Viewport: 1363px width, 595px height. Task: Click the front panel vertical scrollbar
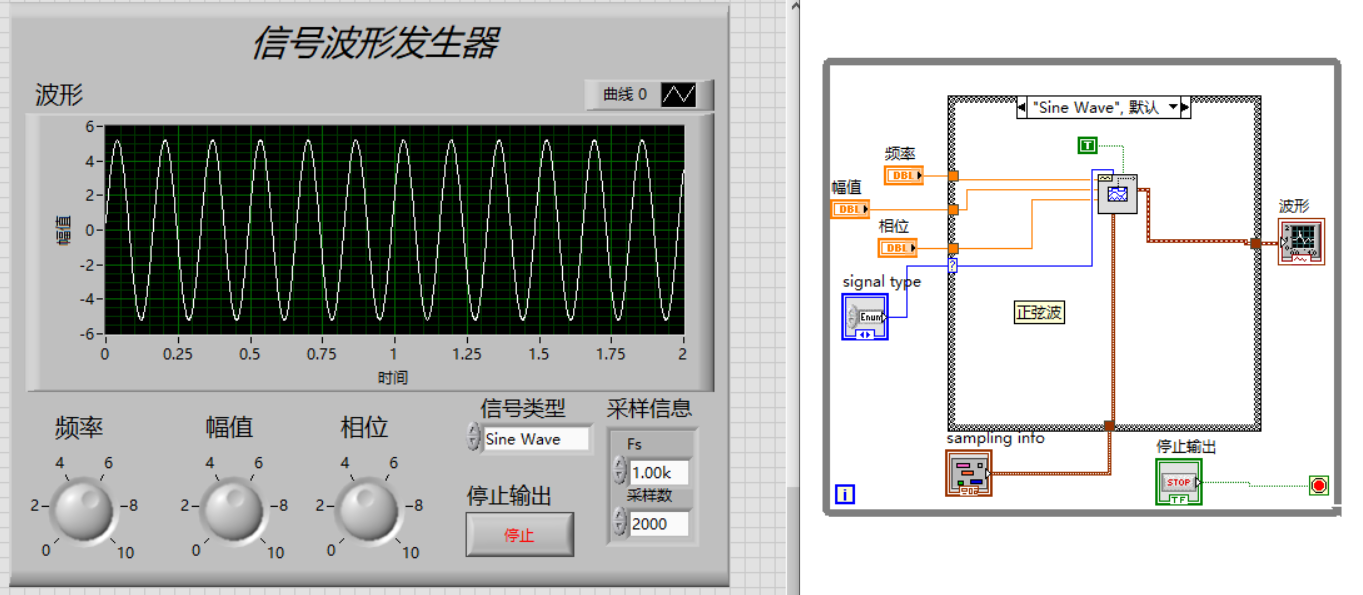pos(793,297)
